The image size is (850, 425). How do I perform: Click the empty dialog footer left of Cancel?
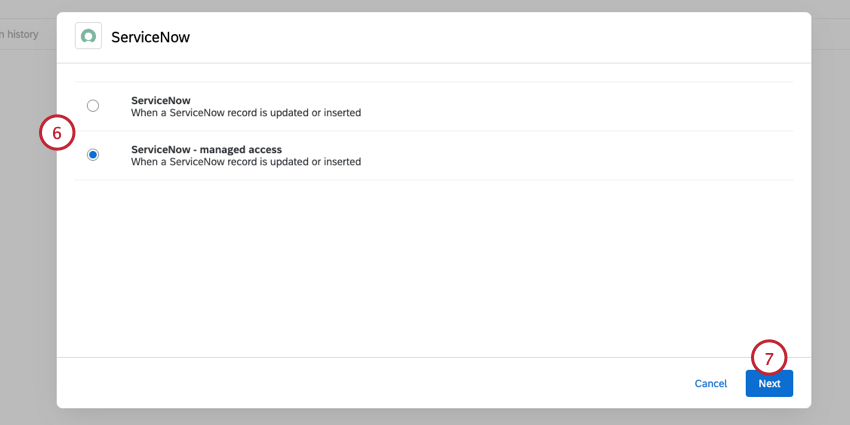[x=350, y=383]
